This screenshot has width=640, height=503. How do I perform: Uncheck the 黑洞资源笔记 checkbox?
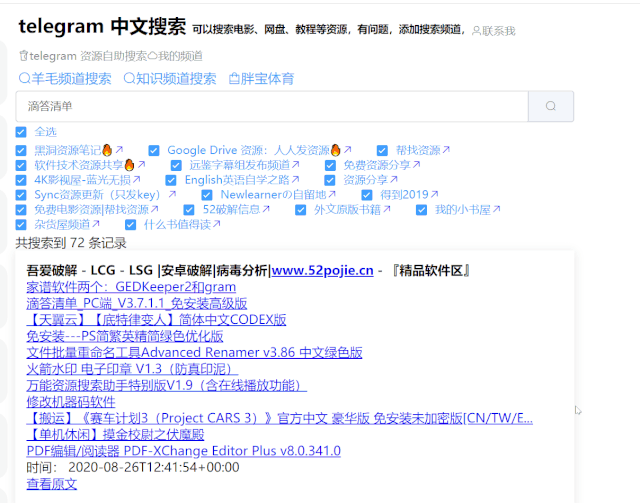click(21, 151)
